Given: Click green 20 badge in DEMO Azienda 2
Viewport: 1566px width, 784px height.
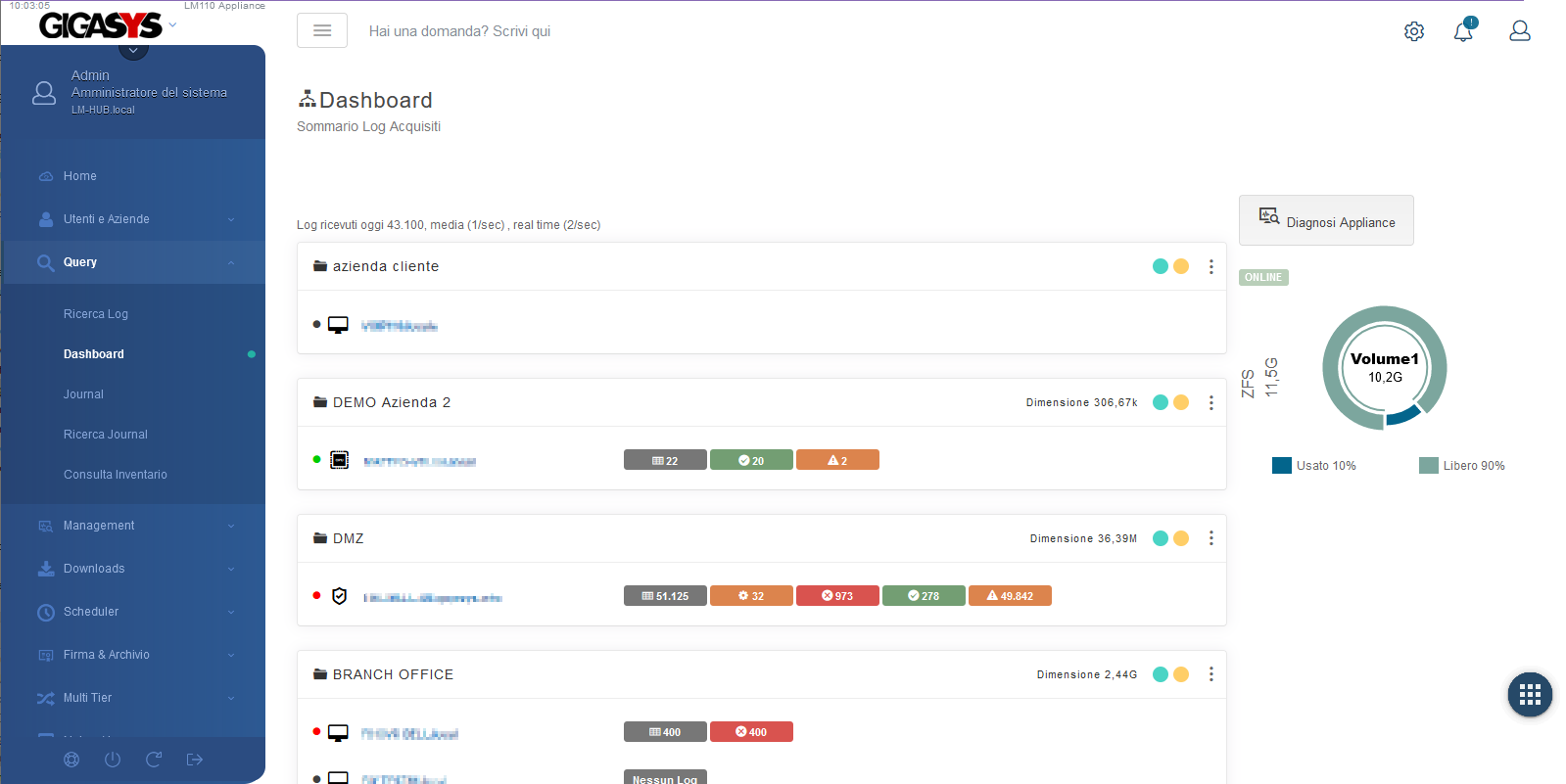Looking at the screenshot, I should [x=751, y=460].
